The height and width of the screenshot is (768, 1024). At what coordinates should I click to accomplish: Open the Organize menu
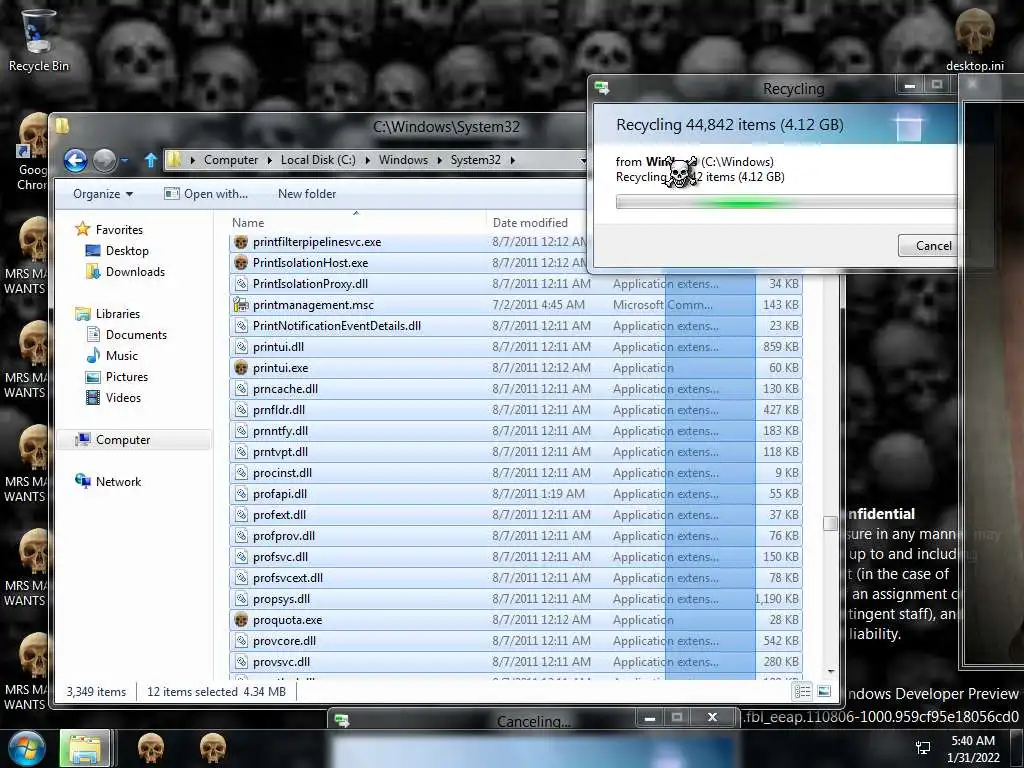tap(103, 194)
